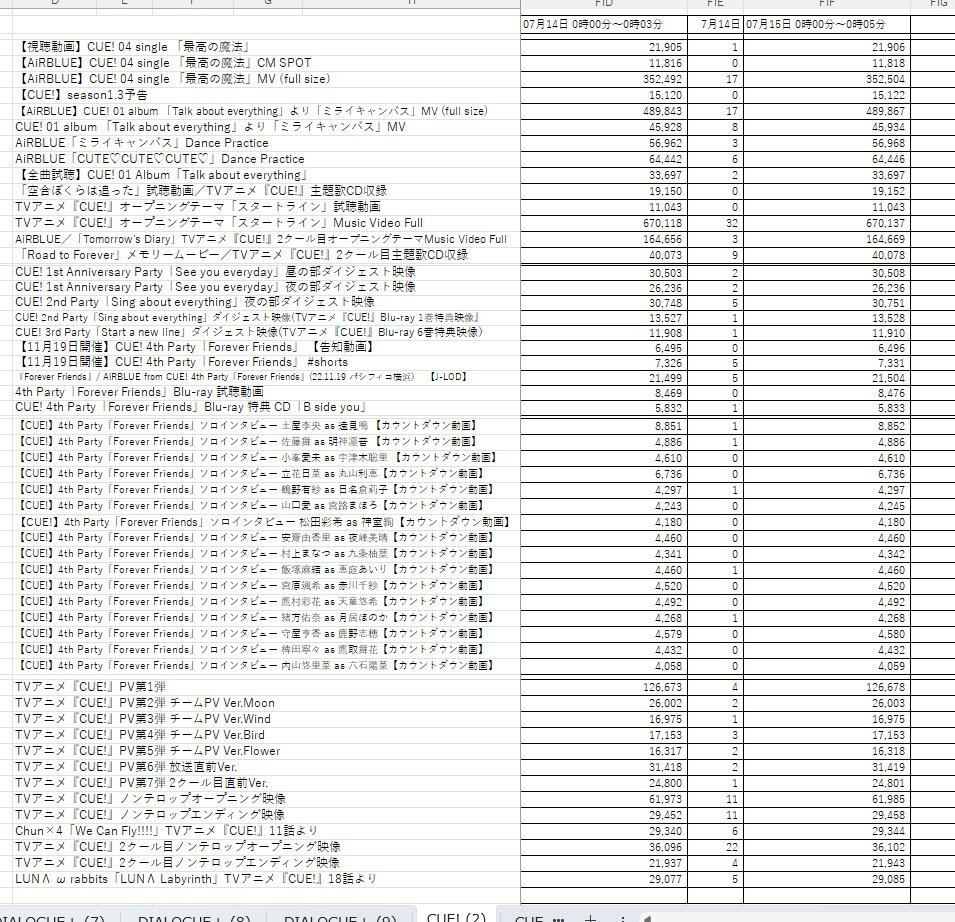955x922 pixels.
Task: Select the 'CUE! 3rd Party「Start a new line」' cell
Action: (266, 332)
